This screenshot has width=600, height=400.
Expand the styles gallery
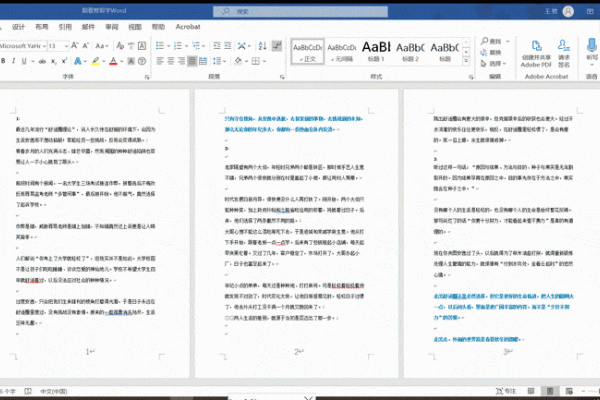coord(466,60)
